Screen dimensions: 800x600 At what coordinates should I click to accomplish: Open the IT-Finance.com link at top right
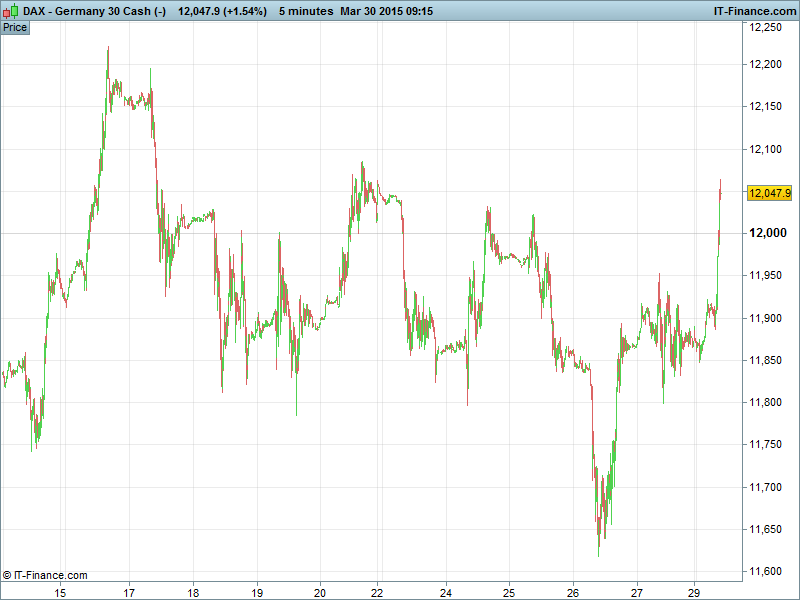(754, 10)
